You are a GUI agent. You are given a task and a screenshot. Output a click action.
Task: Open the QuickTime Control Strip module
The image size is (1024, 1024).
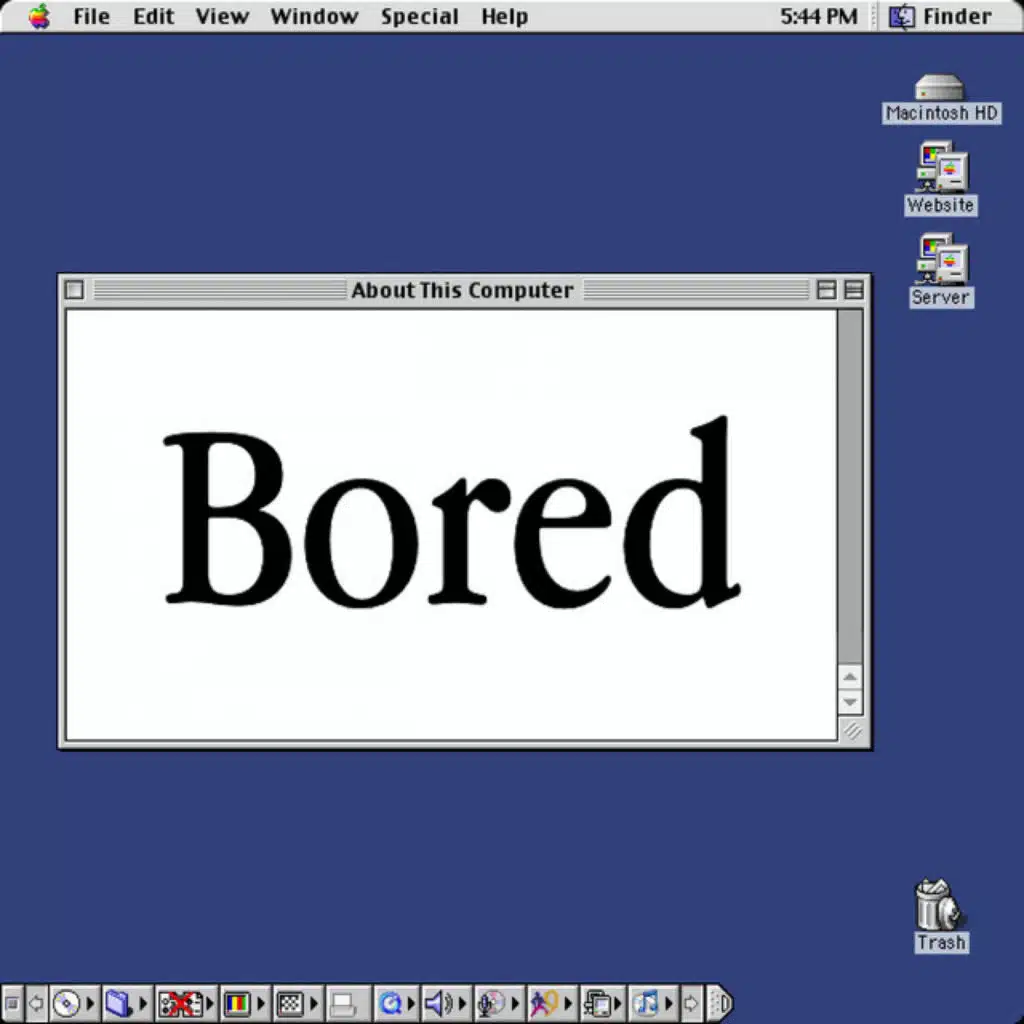(391, 1003)
